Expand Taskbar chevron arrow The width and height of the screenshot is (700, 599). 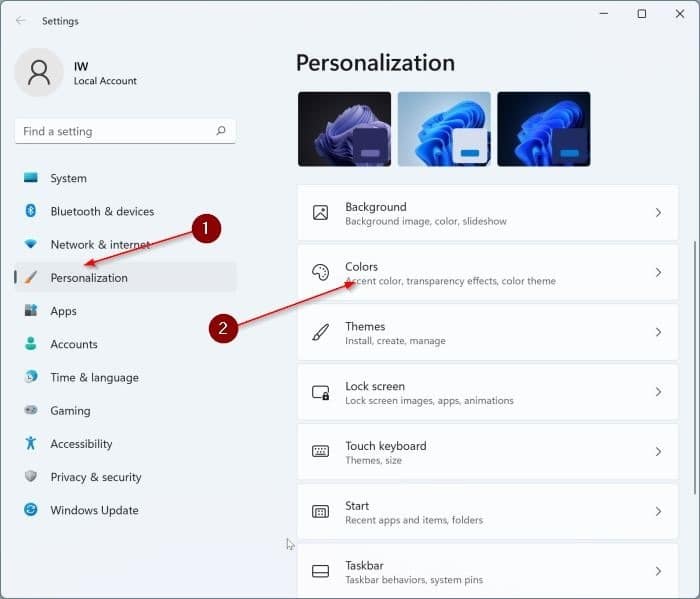click(x=658, y=571)
